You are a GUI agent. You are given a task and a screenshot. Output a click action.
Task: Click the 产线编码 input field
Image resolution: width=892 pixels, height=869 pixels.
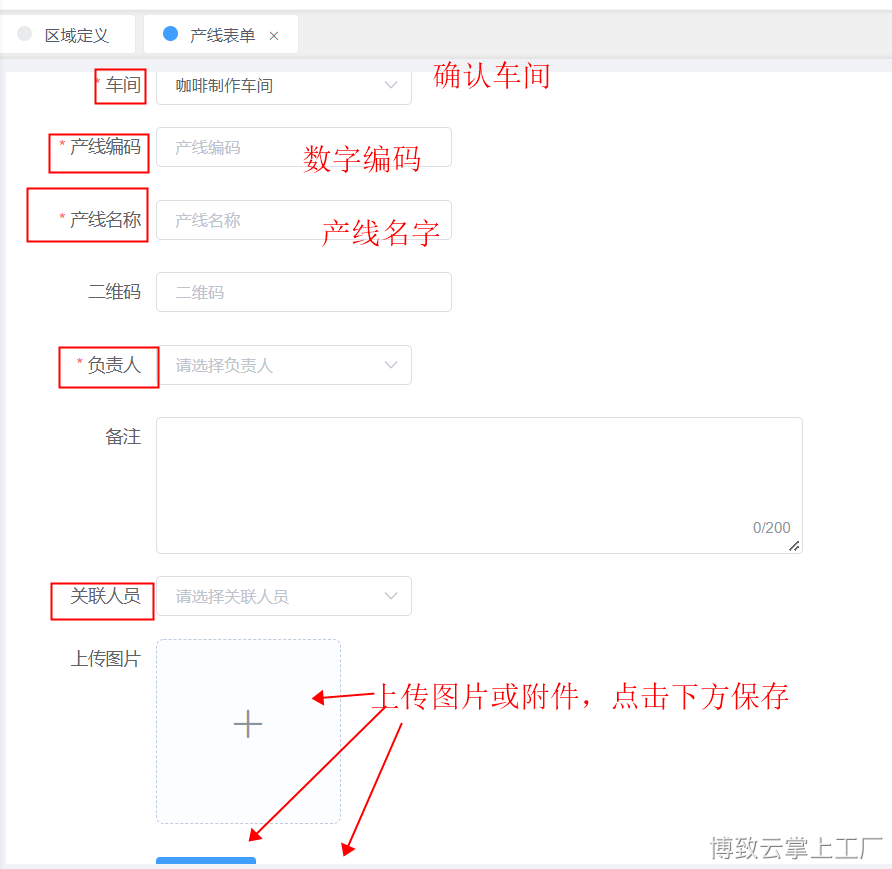(304, 147)
